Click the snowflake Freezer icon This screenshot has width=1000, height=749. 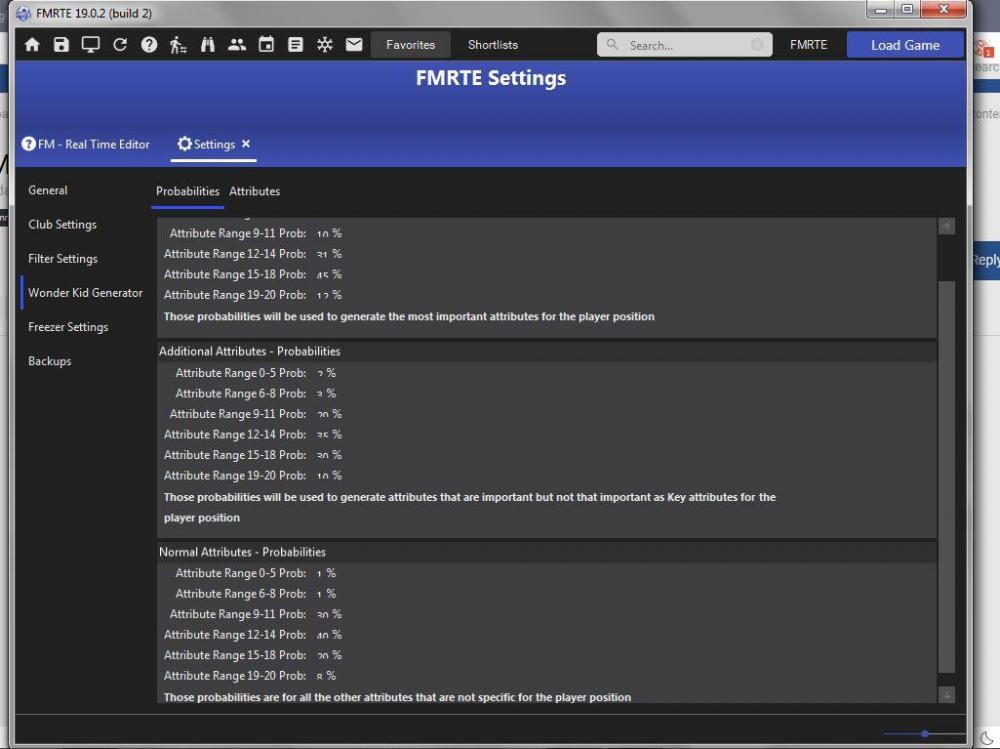click(325, 45)
